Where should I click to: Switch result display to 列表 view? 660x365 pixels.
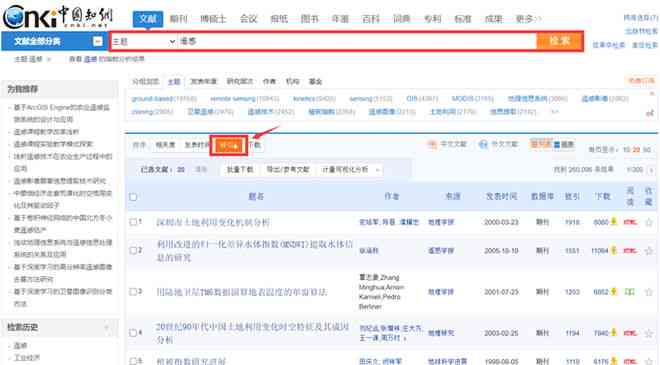(540, 144)
